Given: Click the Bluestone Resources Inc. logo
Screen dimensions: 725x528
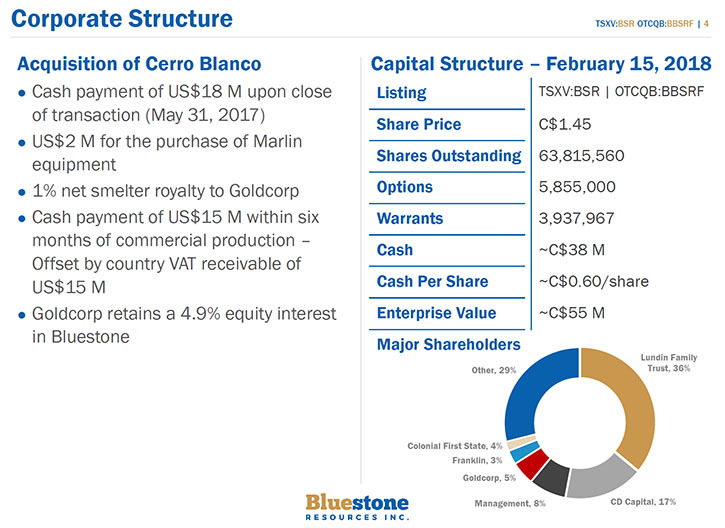Looking at the screenshot, I should (x=357, y=507).
